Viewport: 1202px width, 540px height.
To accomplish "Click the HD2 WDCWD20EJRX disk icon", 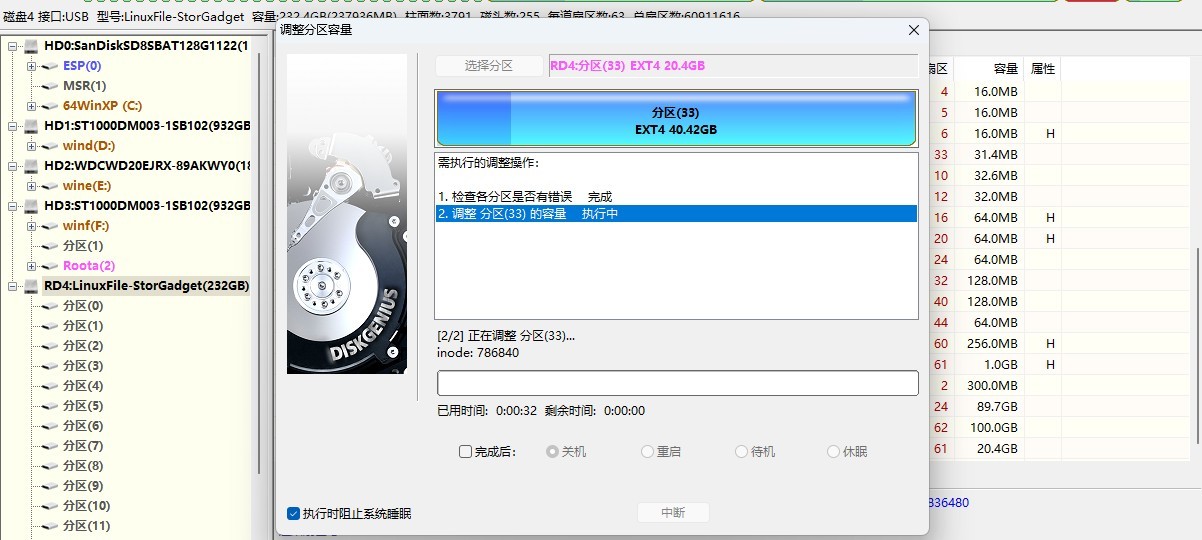I will point(31,166).
